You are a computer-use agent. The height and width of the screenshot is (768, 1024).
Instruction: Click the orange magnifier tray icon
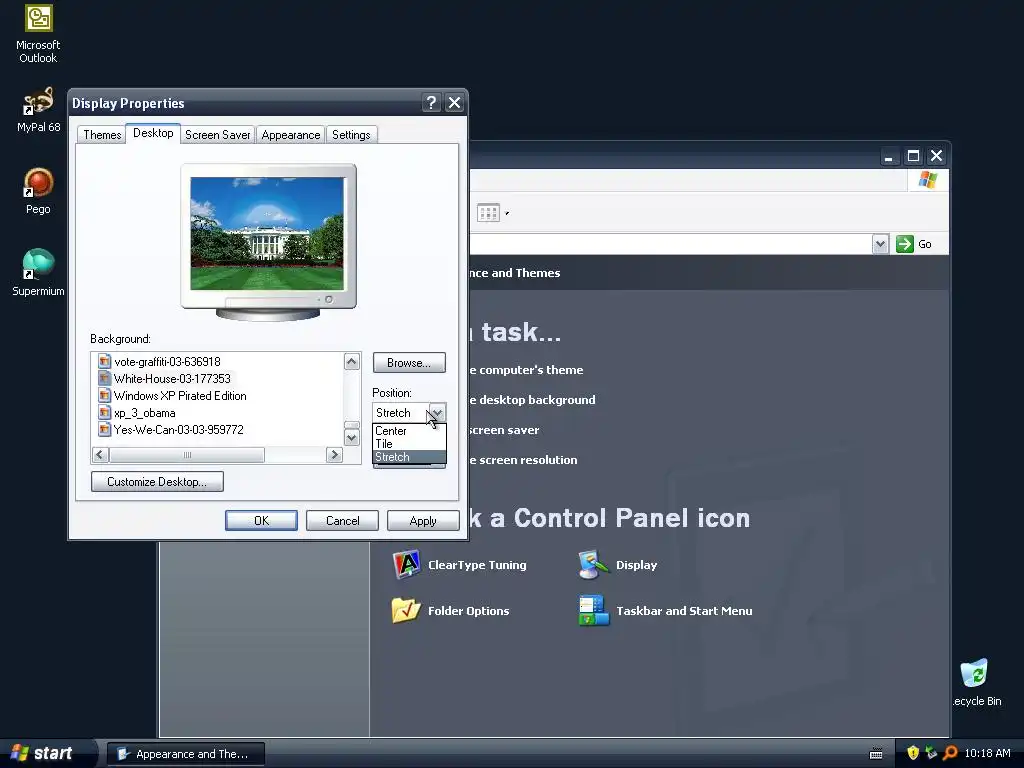click(x=950, y=753)
